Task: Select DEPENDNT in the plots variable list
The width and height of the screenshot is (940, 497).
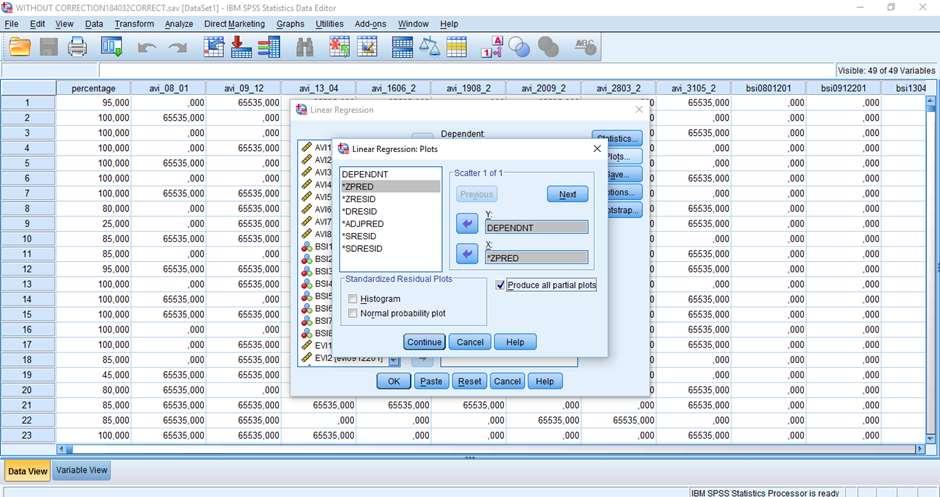Action: pos(390,174)
